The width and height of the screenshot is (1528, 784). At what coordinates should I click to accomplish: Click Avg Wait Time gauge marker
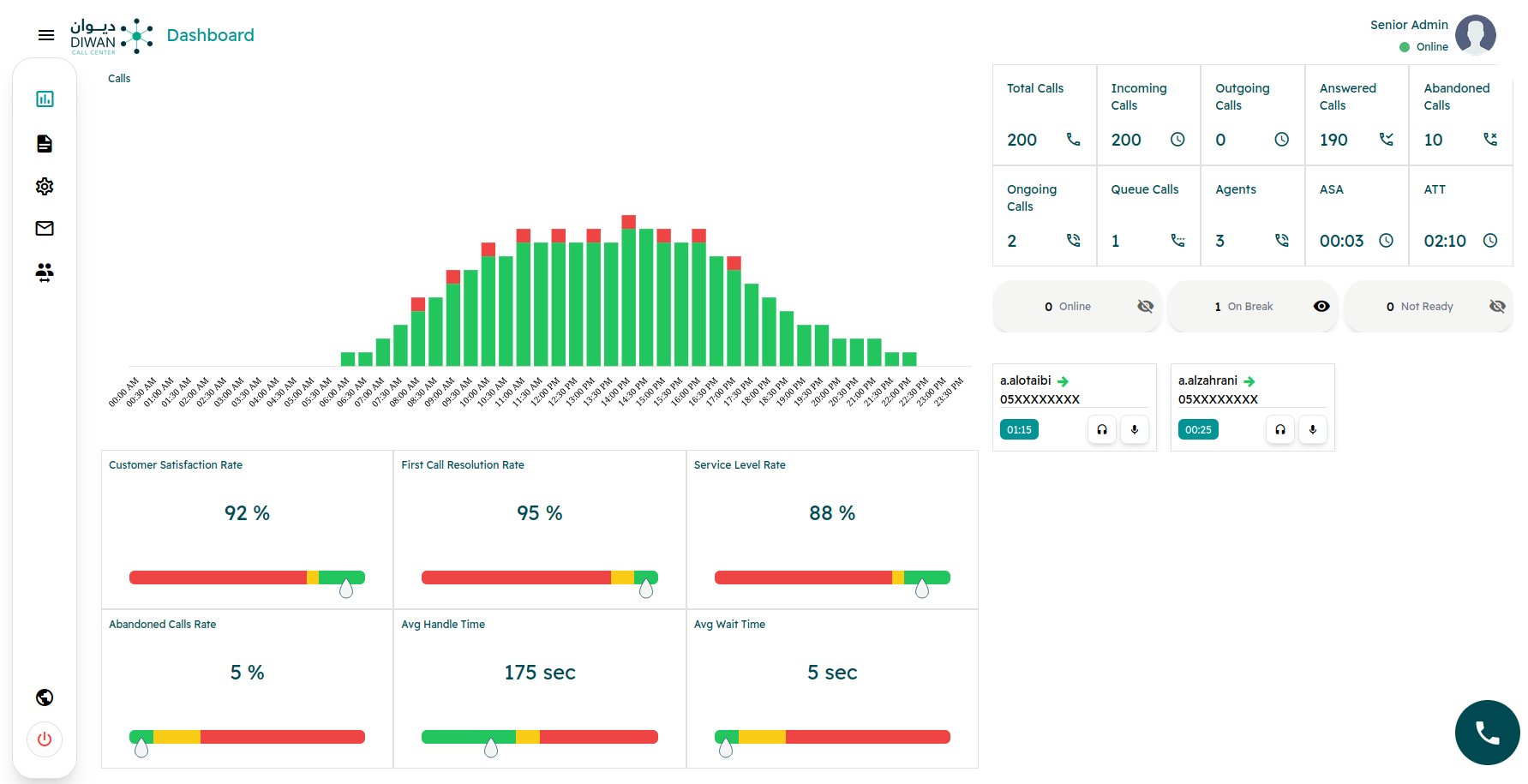(x=726, y=747)
